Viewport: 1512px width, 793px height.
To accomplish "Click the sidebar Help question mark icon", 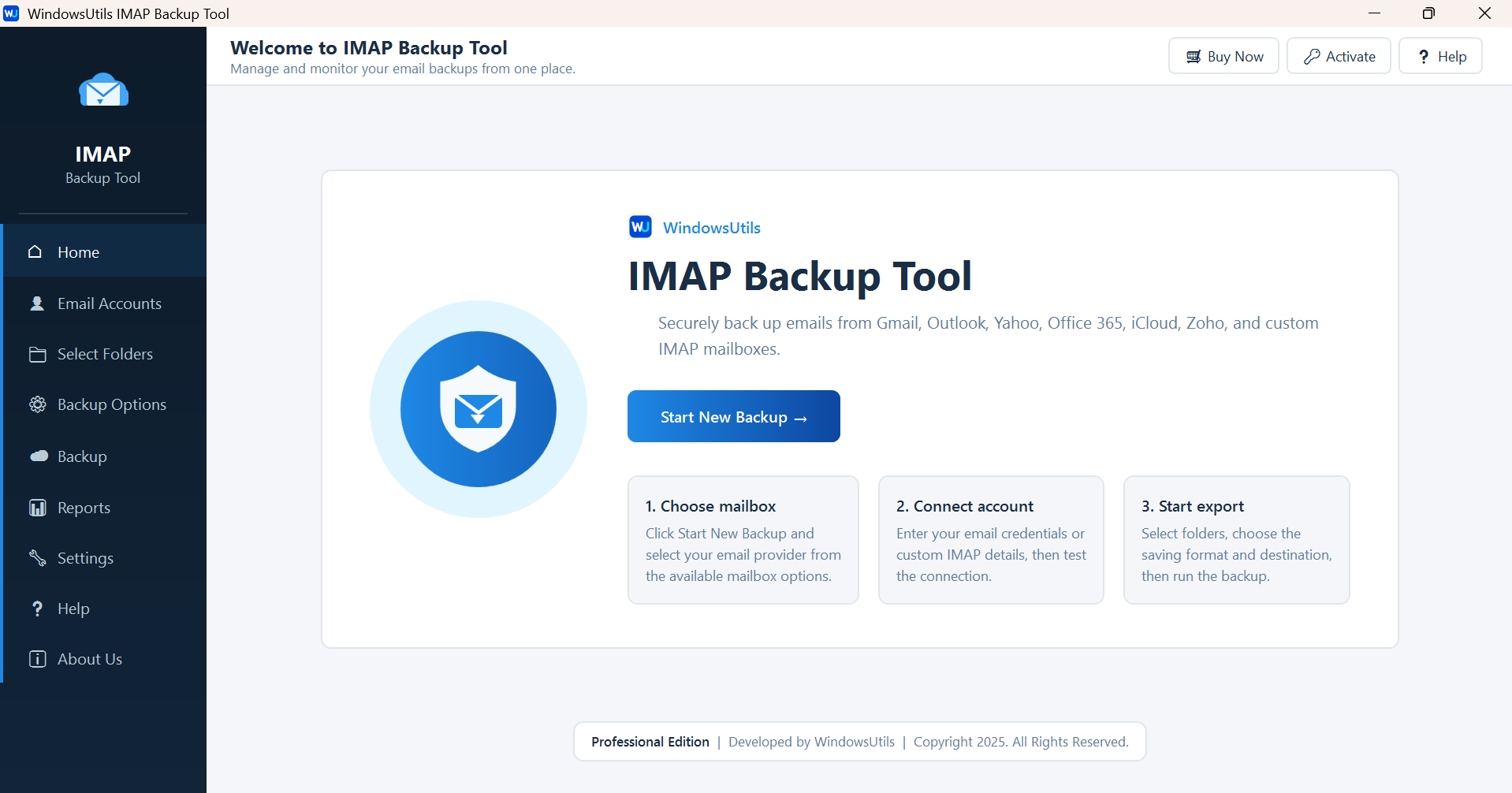I will [37, 609].
